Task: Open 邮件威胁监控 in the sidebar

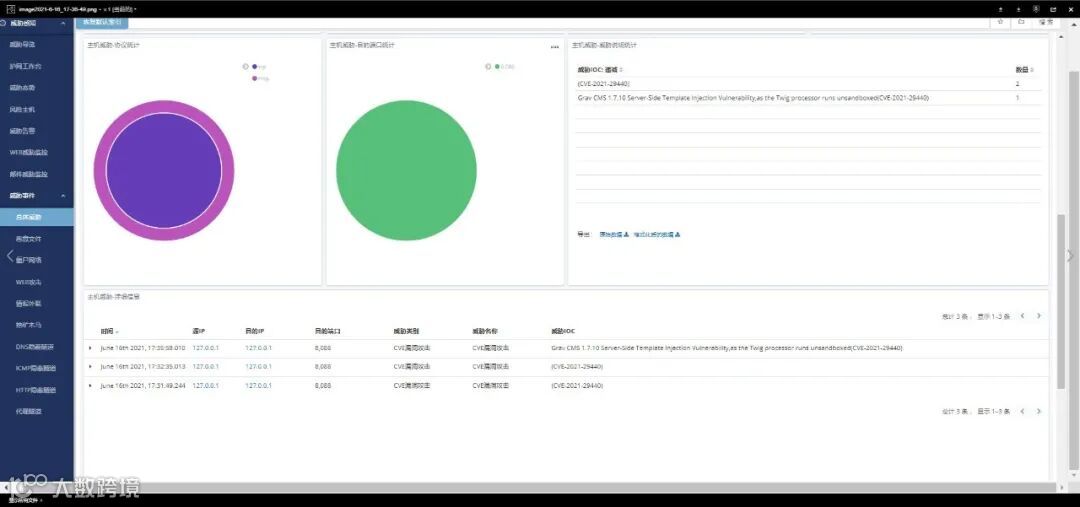Action: (x=29, y=174)
